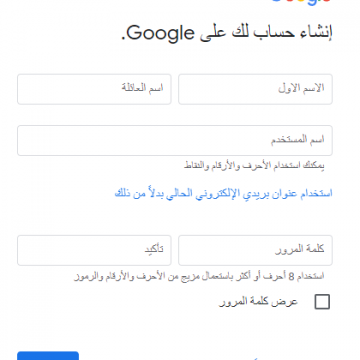Click the confirm password field (تأكيد)
The image size is (360, 360).
[94, 250]
